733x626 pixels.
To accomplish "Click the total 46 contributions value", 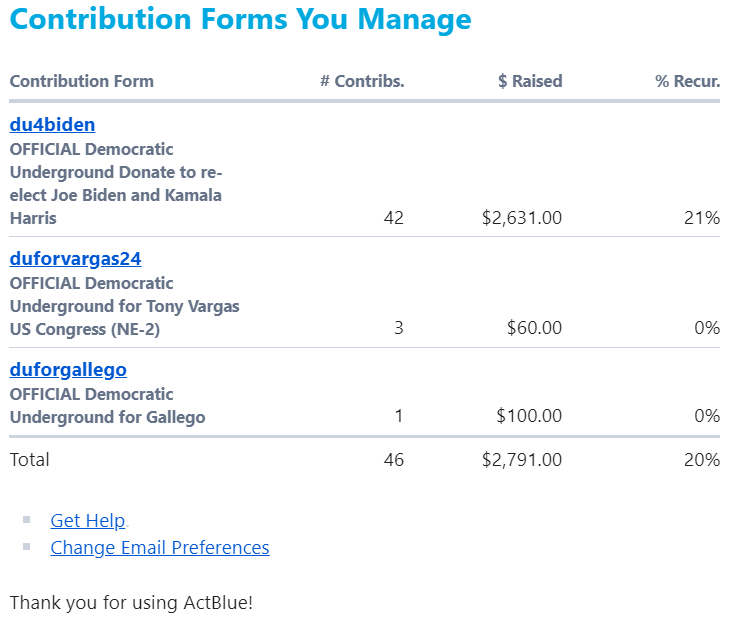I will coord(394,460).
